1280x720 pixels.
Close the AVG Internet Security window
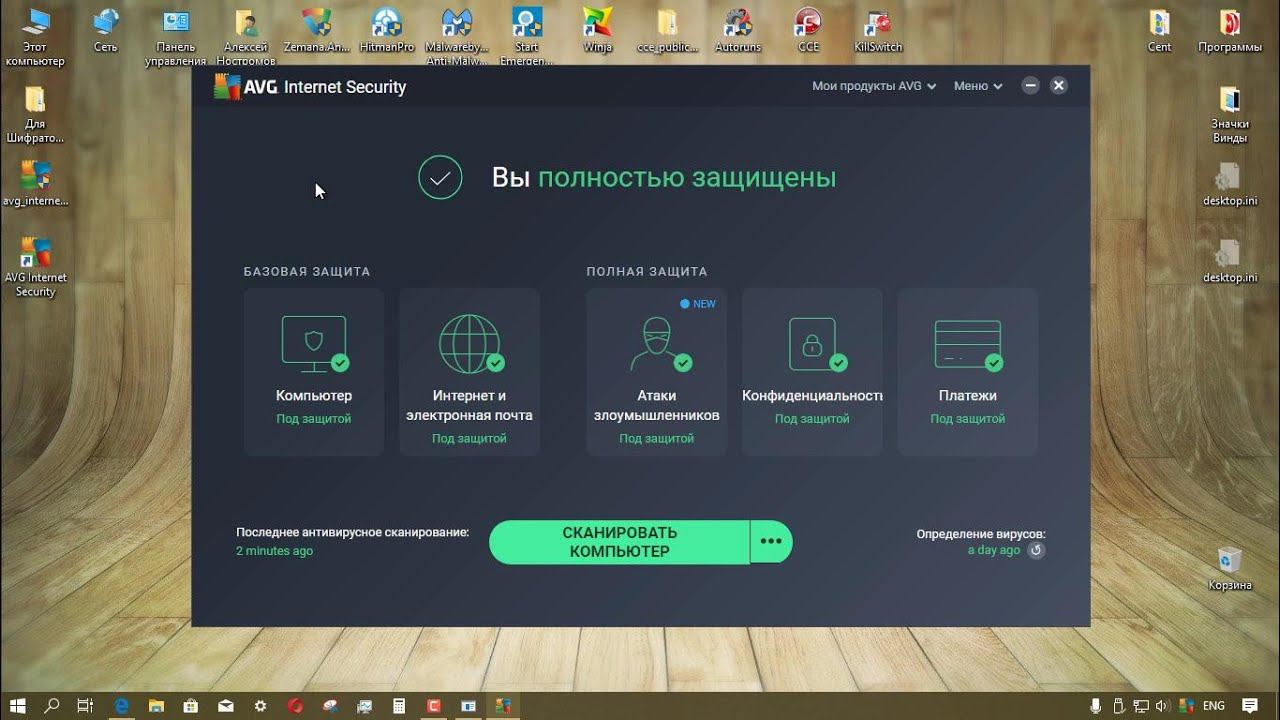tap(1059, 86)
